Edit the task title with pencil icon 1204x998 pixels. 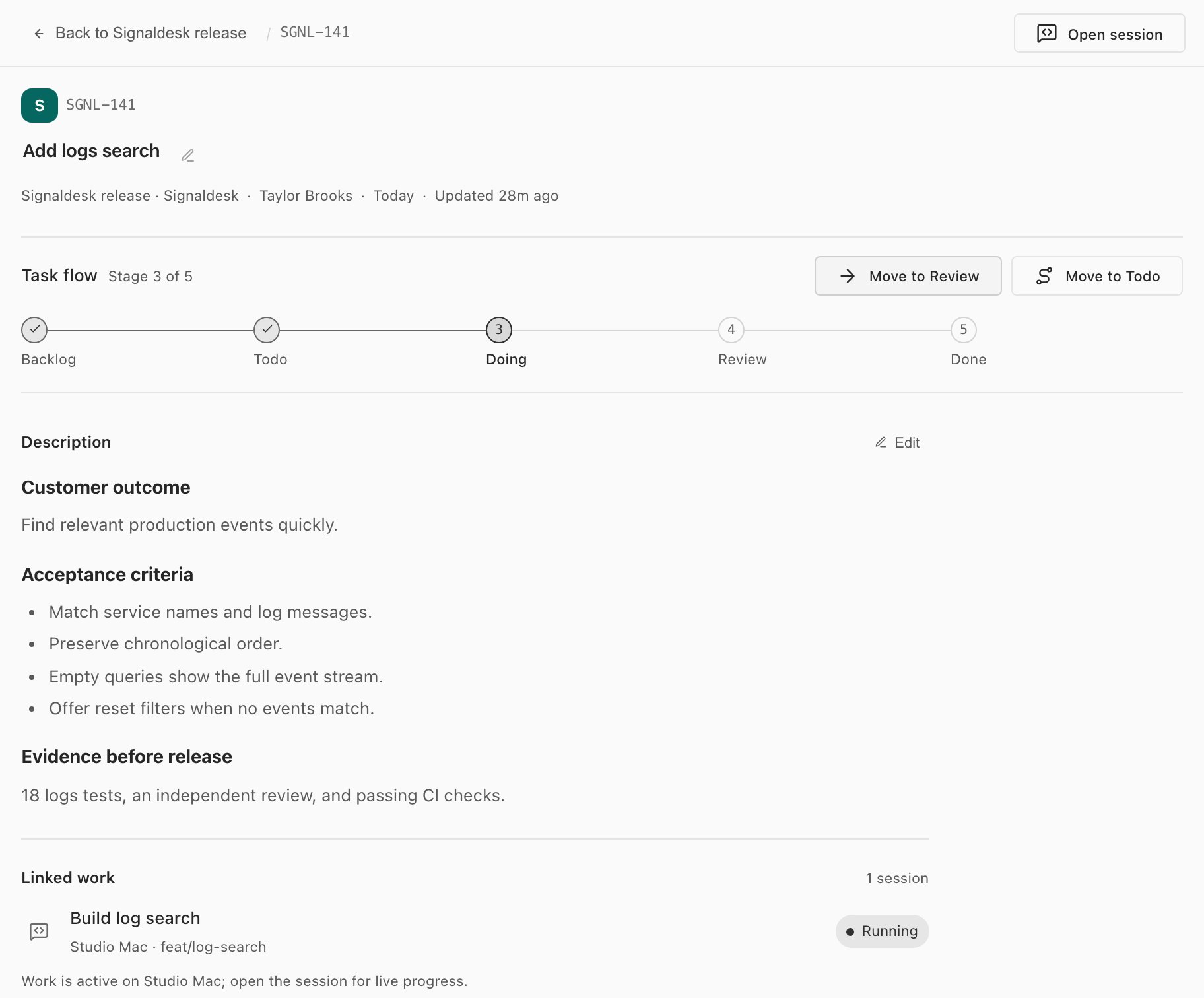187,155
